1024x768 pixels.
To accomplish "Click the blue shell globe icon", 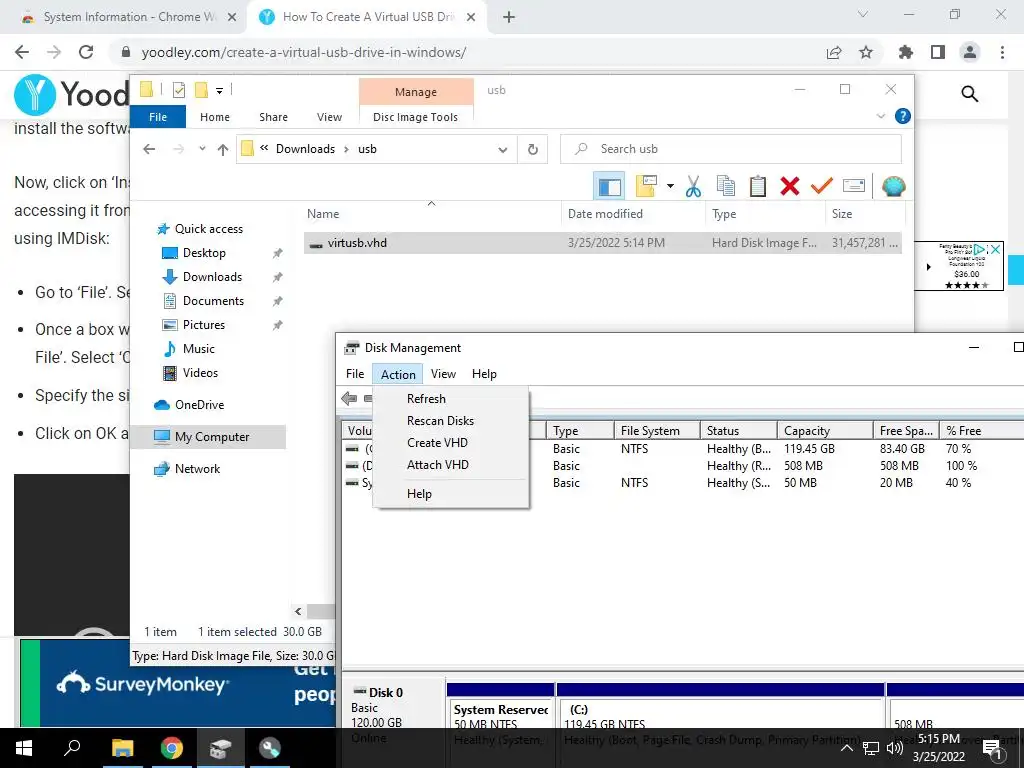I will (x=893, y=186).
